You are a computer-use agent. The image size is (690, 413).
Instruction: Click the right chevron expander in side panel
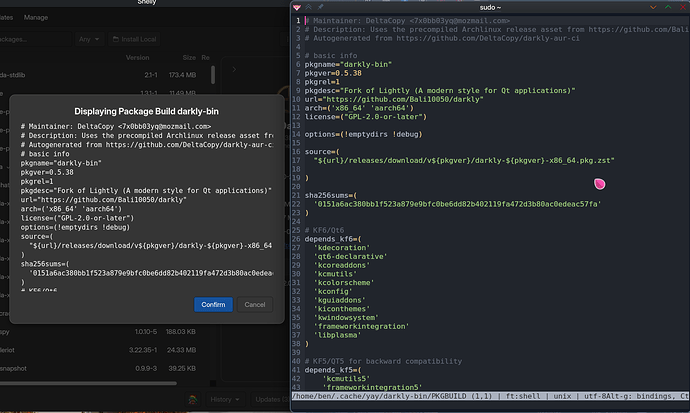click(234, 69)
